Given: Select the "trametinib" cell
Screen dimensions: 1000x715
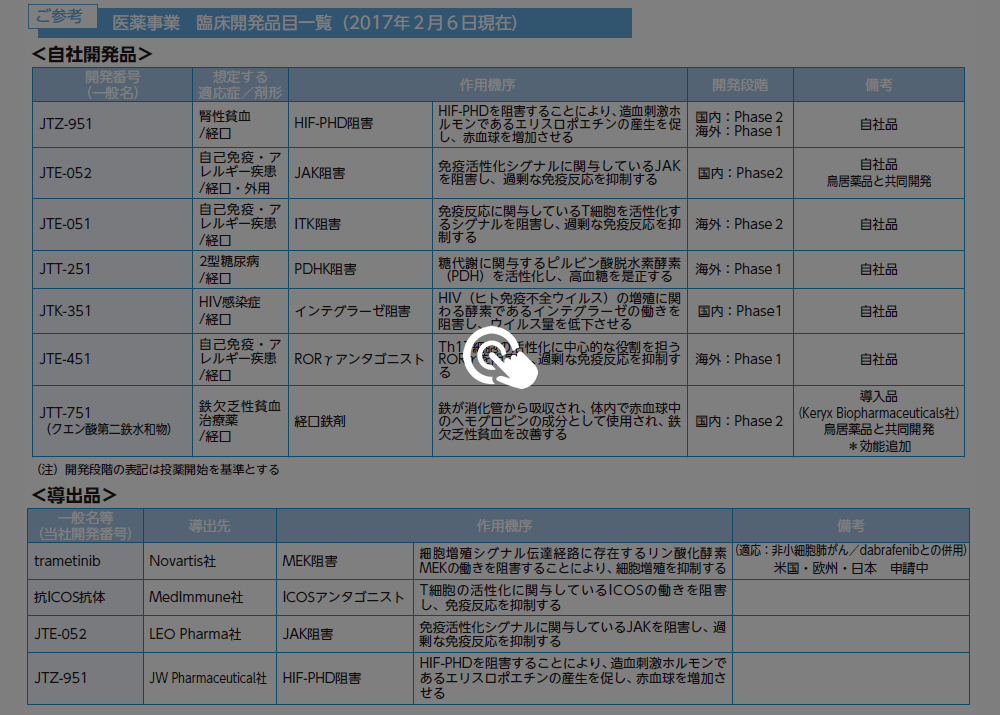Looking at the screenshot, I should 85,561.
